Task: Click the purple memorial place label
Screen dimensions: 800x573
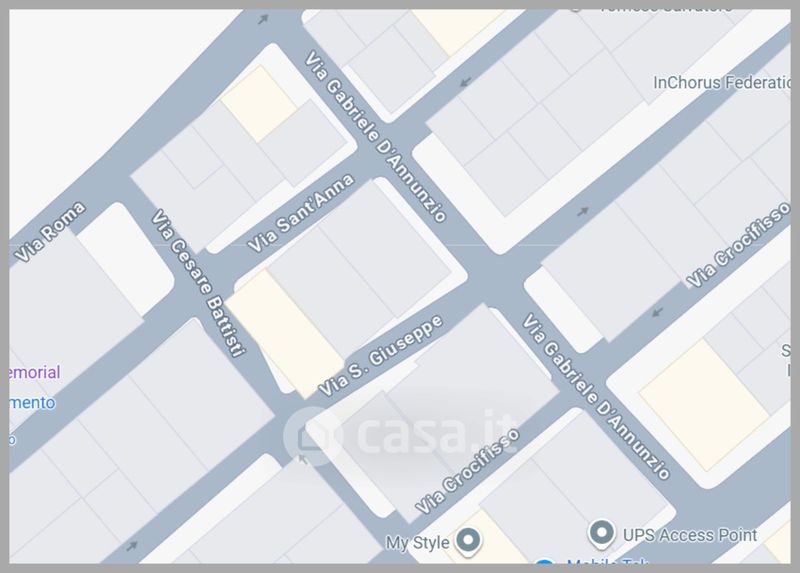Action: (35, 372)
